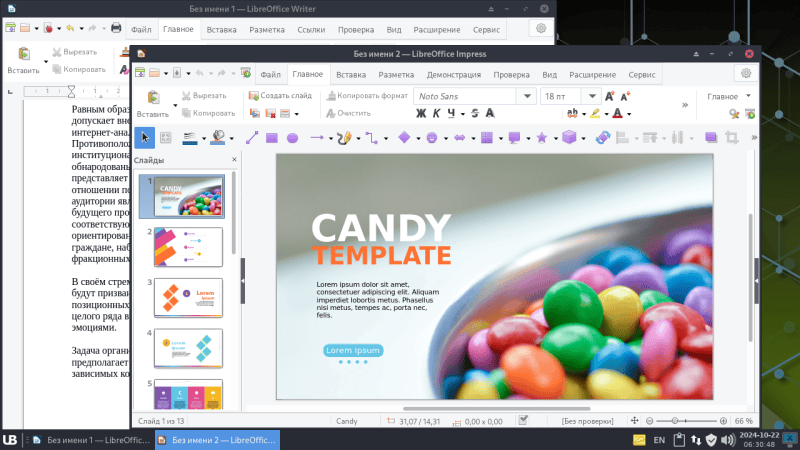Screen dimensions: 800x450
Task: Click the Insert Line tool
Action: coord(252,137)
